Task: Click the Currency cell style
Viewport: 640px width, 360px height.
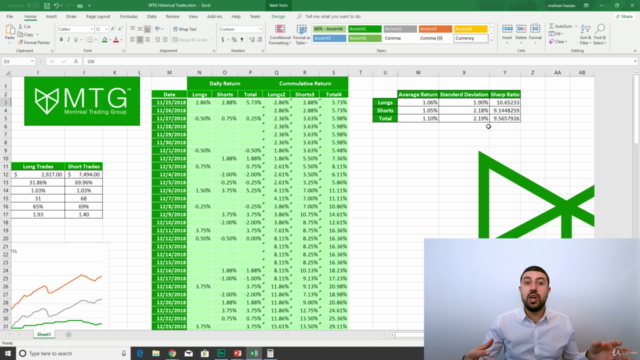Action: tap(471, 38)
